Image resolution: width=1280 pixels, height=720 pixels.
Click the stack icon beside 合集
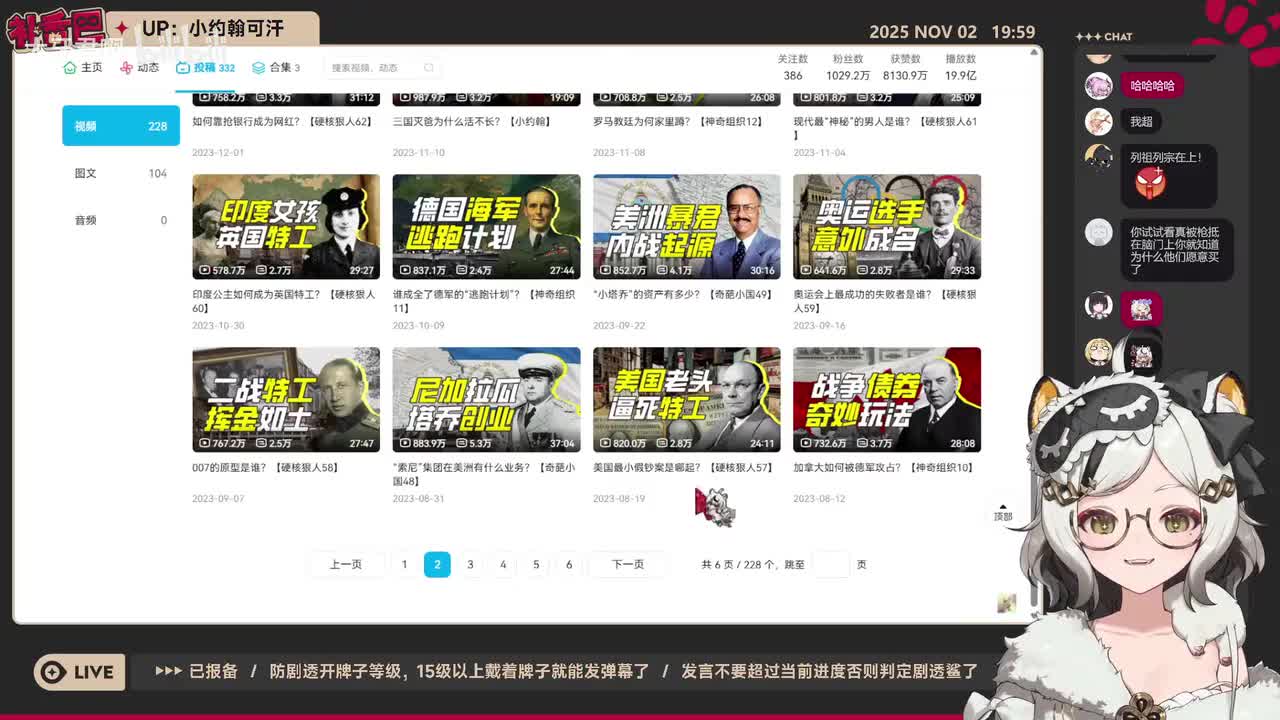tap(259, 68)
